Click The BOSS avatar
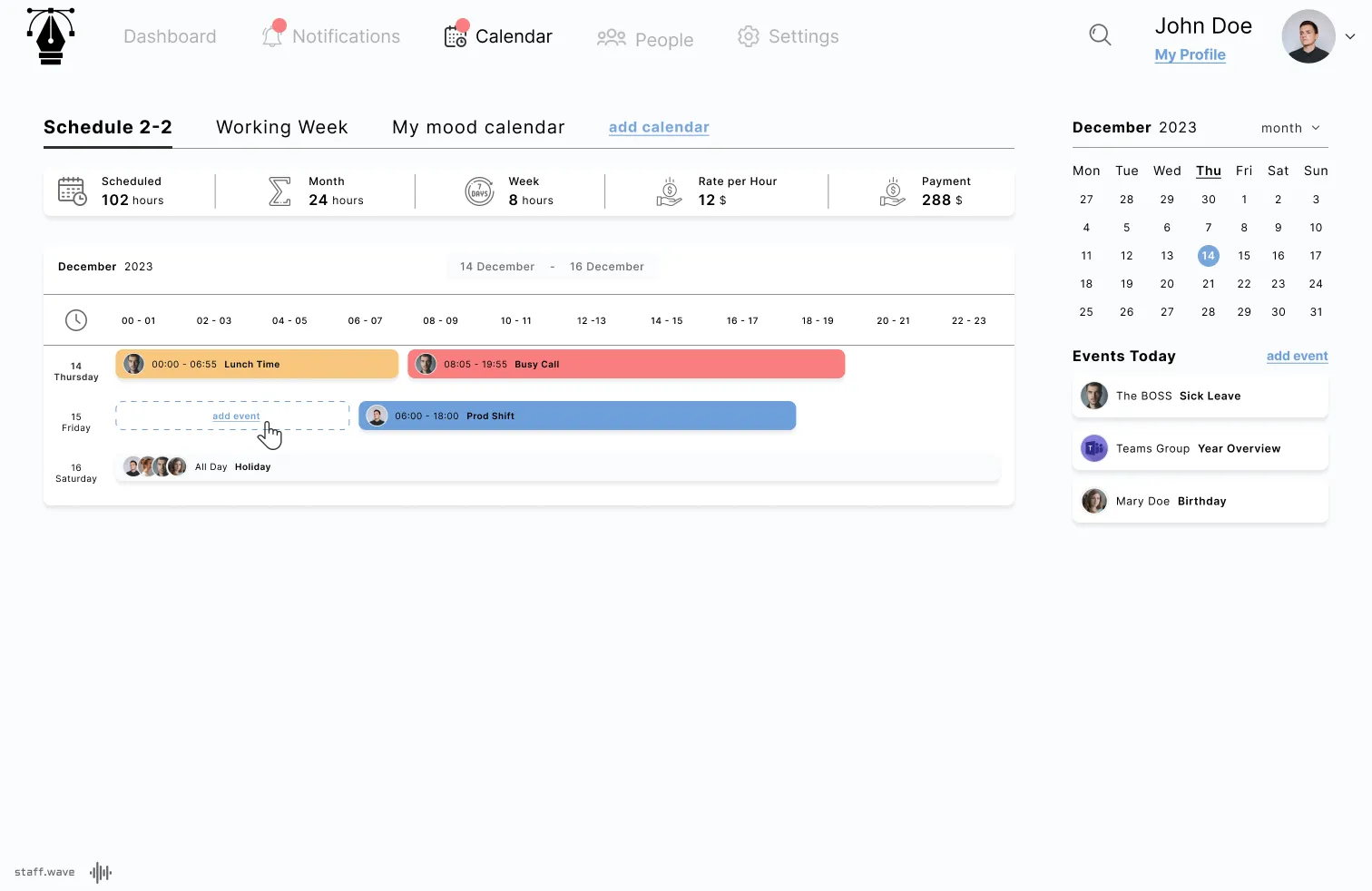 1094,396
